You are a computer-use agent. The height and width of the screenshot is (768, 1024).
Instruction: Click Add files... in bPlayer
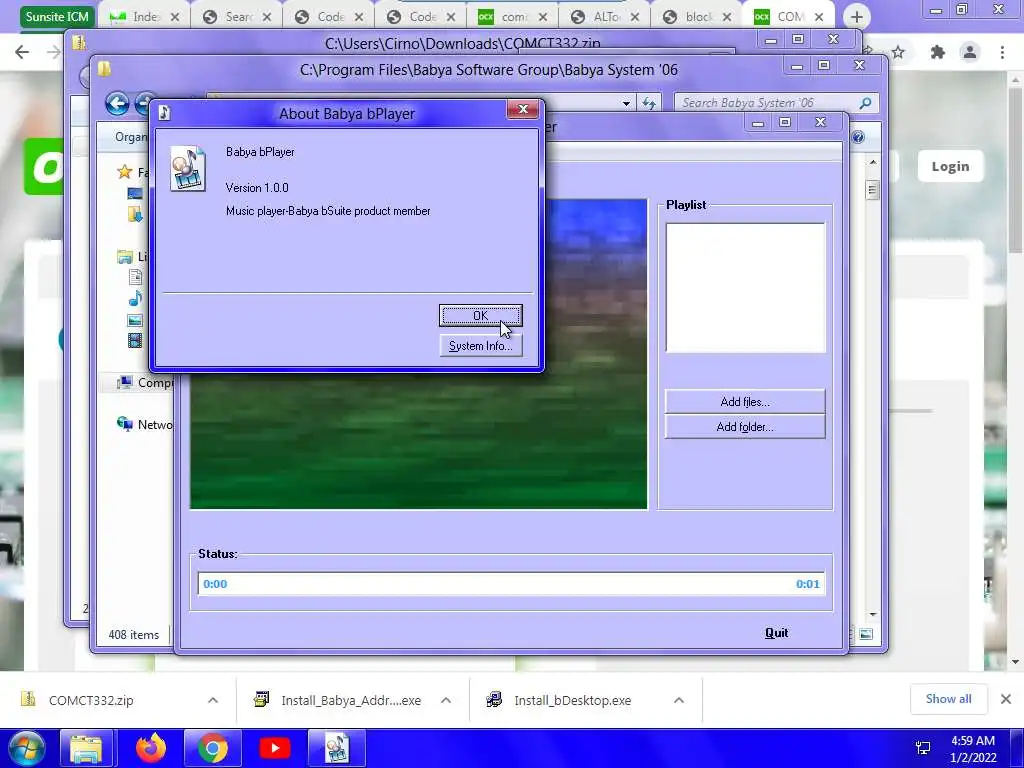pyautogui.click(x=744, y=402)
